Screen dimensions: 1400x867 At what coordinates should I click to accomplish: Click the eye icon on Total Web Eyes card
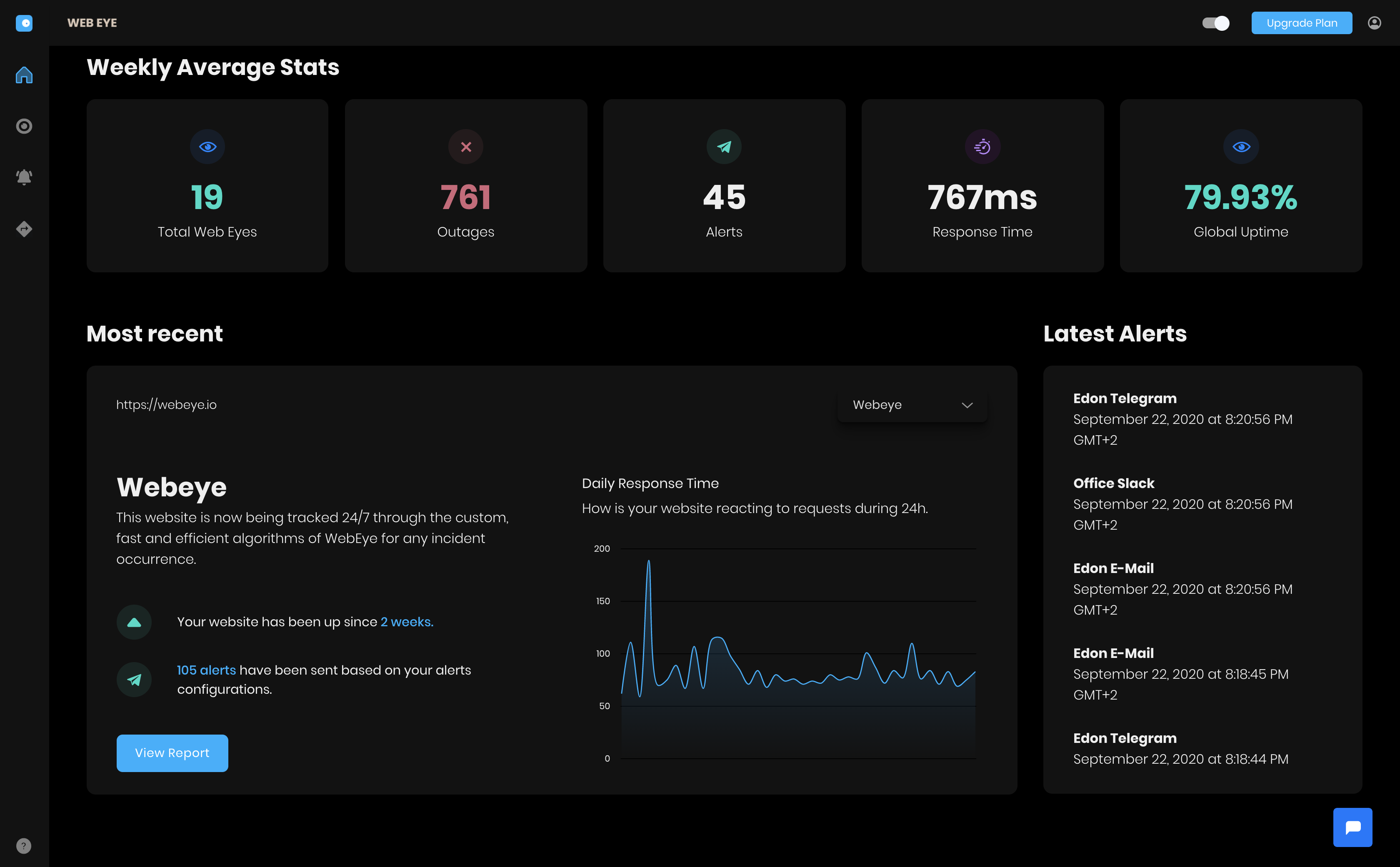point(207,146)
